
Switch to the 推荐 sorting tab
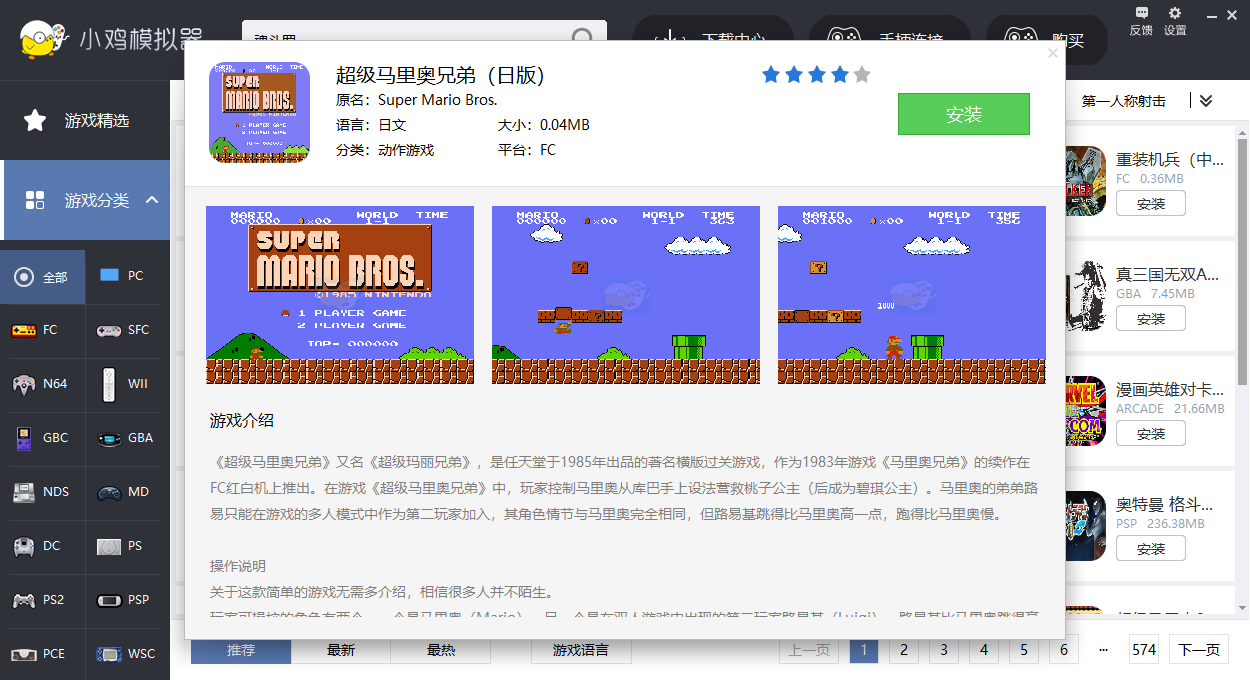(241, 650)
